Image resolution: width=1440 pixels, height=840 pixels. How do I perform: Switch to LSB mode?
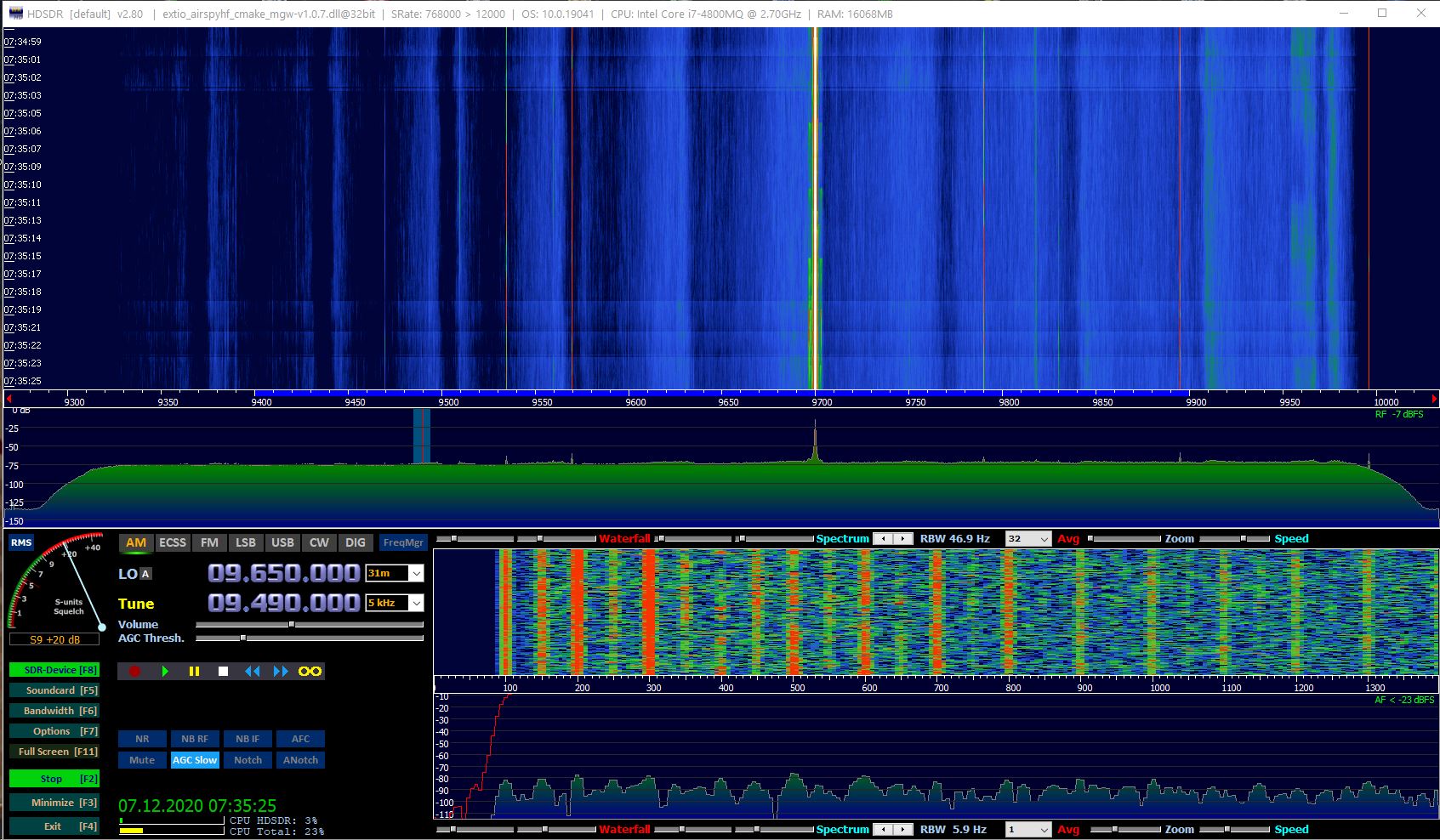[x=245, y=542]
